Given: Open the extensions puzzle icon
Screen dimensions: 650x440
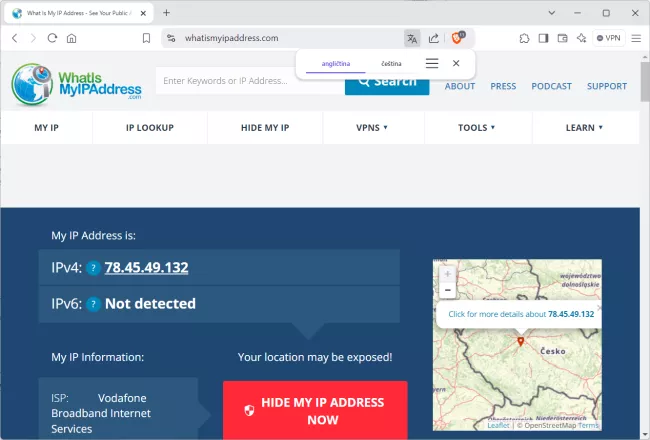Looking at the screenshot, I should pyautogui.click(x=524, y=38).
